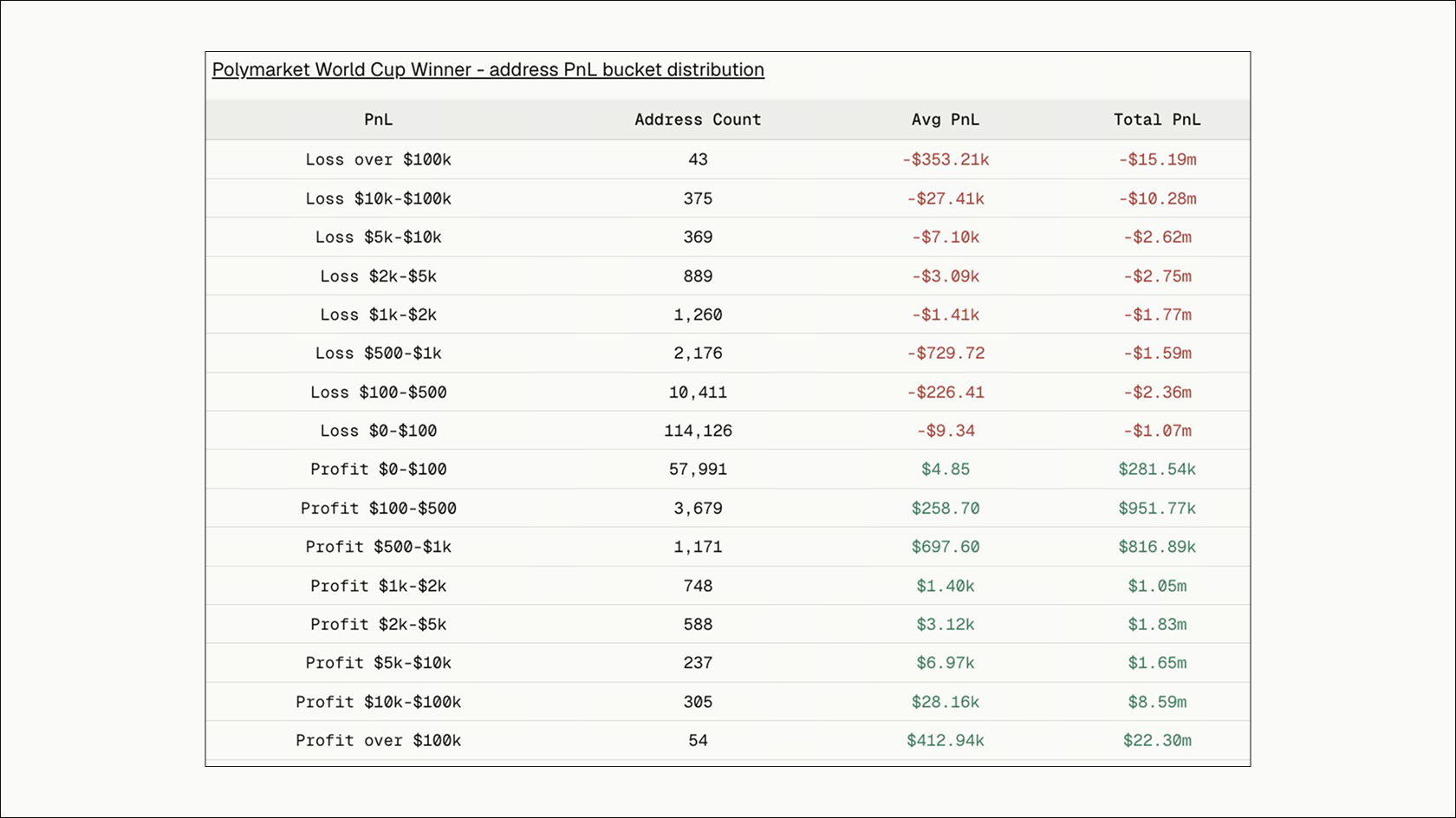The height and width of the screenshot is (818, 1456).
Task: Select the 'Profit $500-$1k' row label
Action: coord(379,547)
